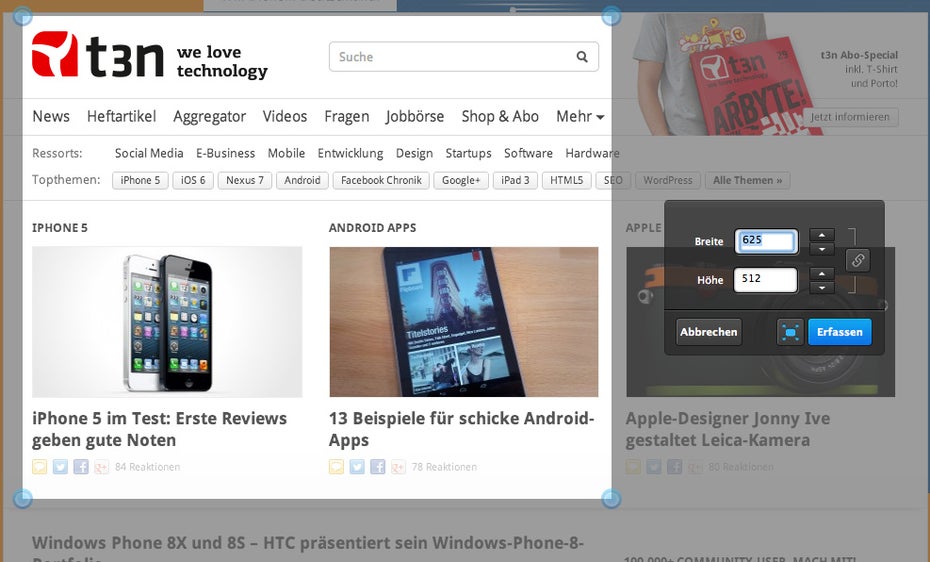Increase Höhe with up stepper

pyautogui.click(x=822, y=273)
